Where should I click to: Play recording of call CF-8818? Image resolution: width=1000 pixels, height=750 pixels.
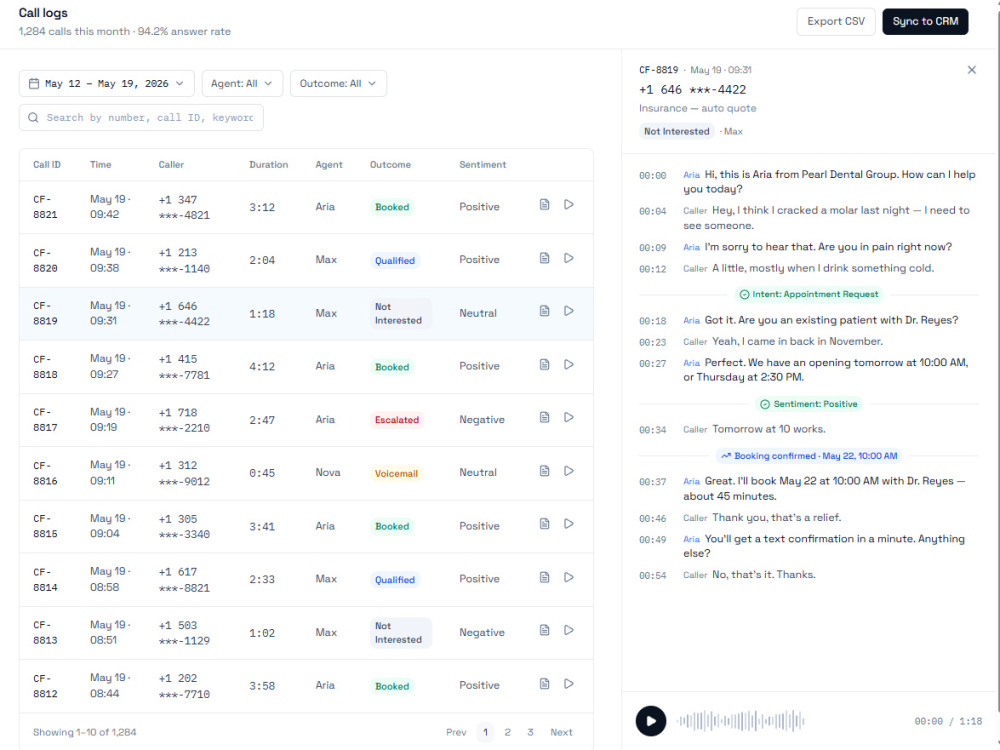coord(569,365)
